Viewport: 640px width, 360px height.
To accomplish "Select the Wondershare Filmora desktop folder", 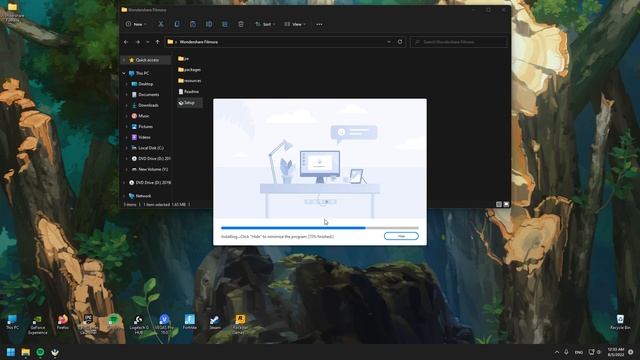I will coord(12,12).
